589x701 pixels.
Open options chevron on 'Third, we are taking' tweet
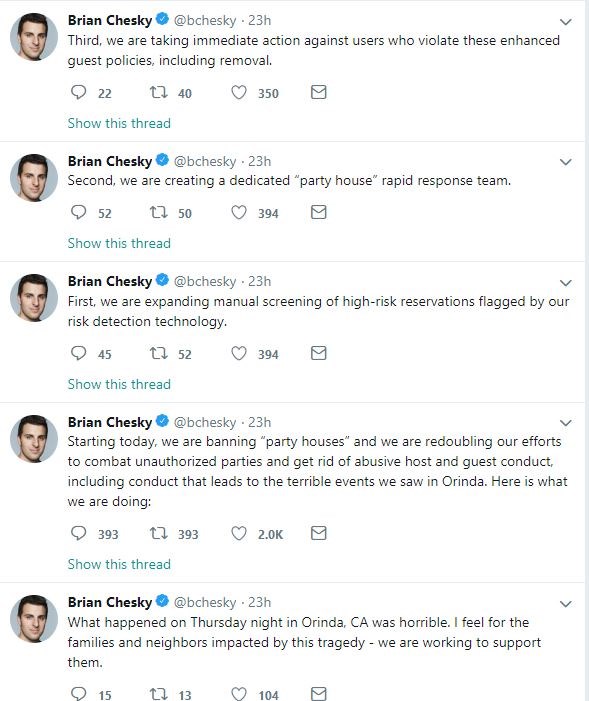566,21
